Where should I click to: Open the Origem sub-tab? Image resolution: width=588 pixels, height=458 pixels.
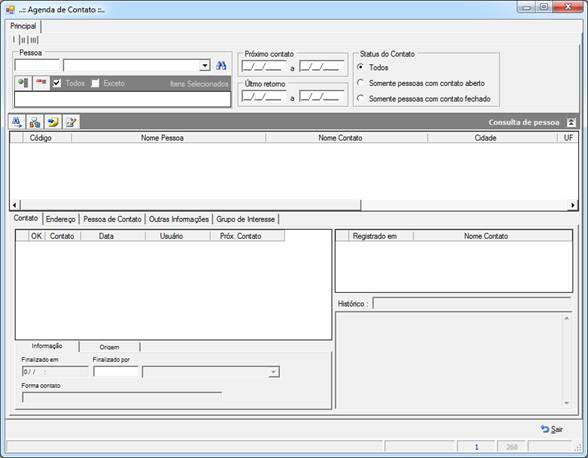coord(110,347)
